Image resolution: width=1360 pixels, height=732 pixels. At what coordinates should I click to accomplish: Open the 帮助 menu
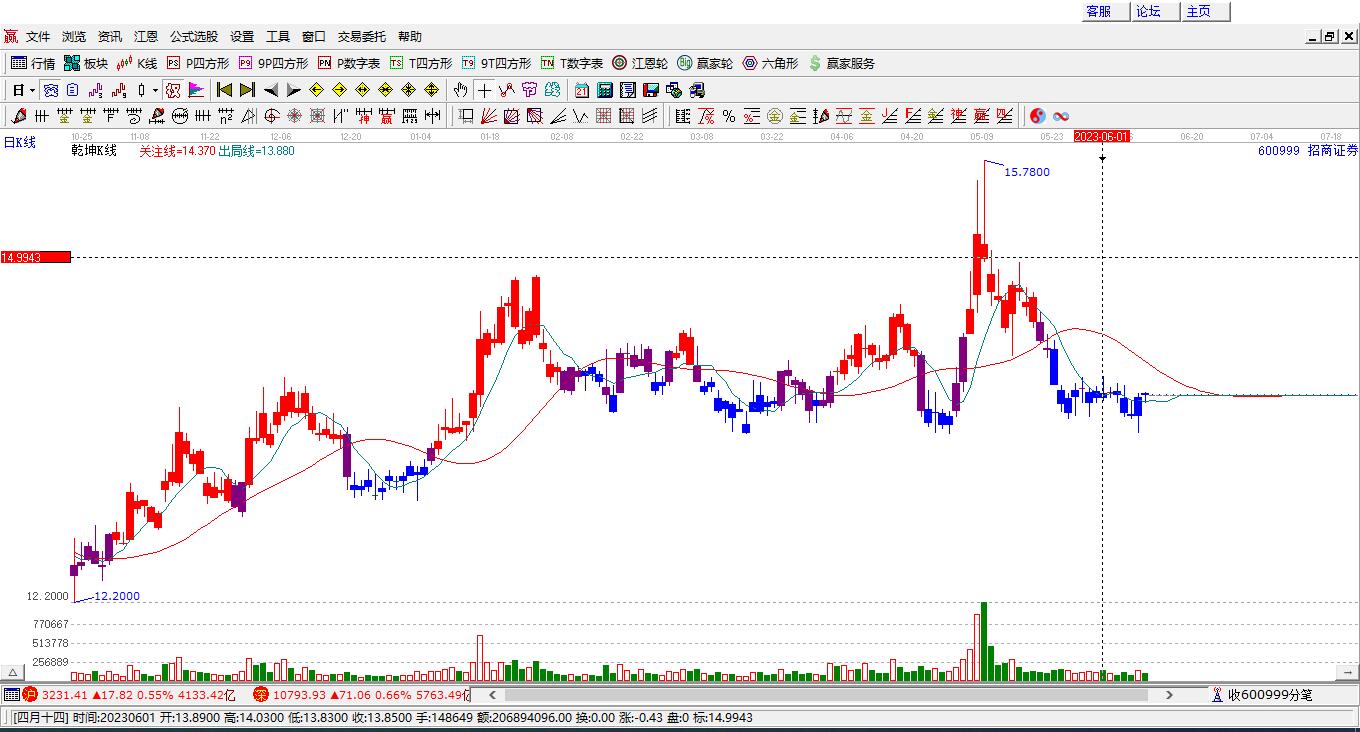tap(410, 37)
